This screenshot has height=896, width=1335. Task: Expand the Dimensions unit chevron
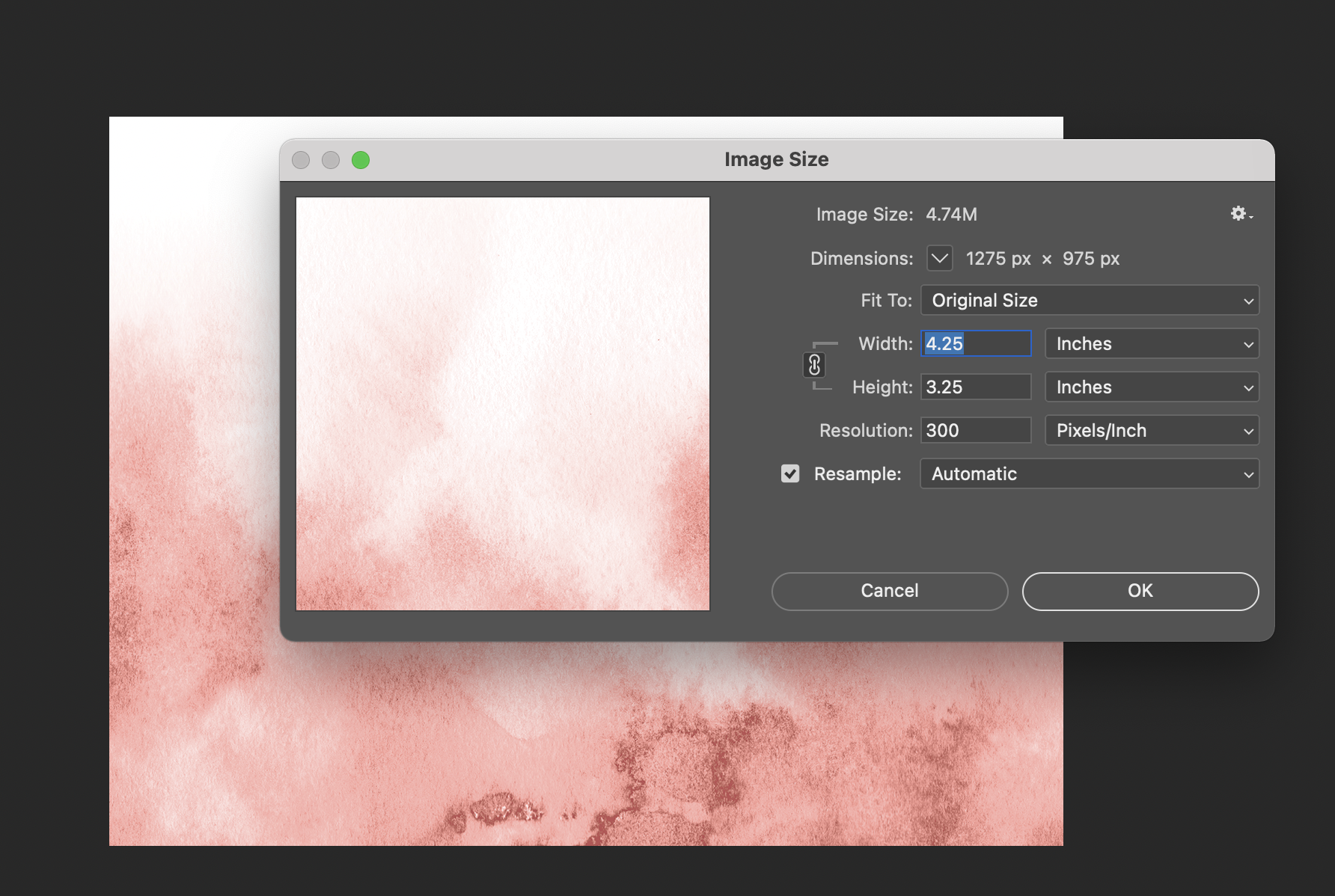pos(939,258)
